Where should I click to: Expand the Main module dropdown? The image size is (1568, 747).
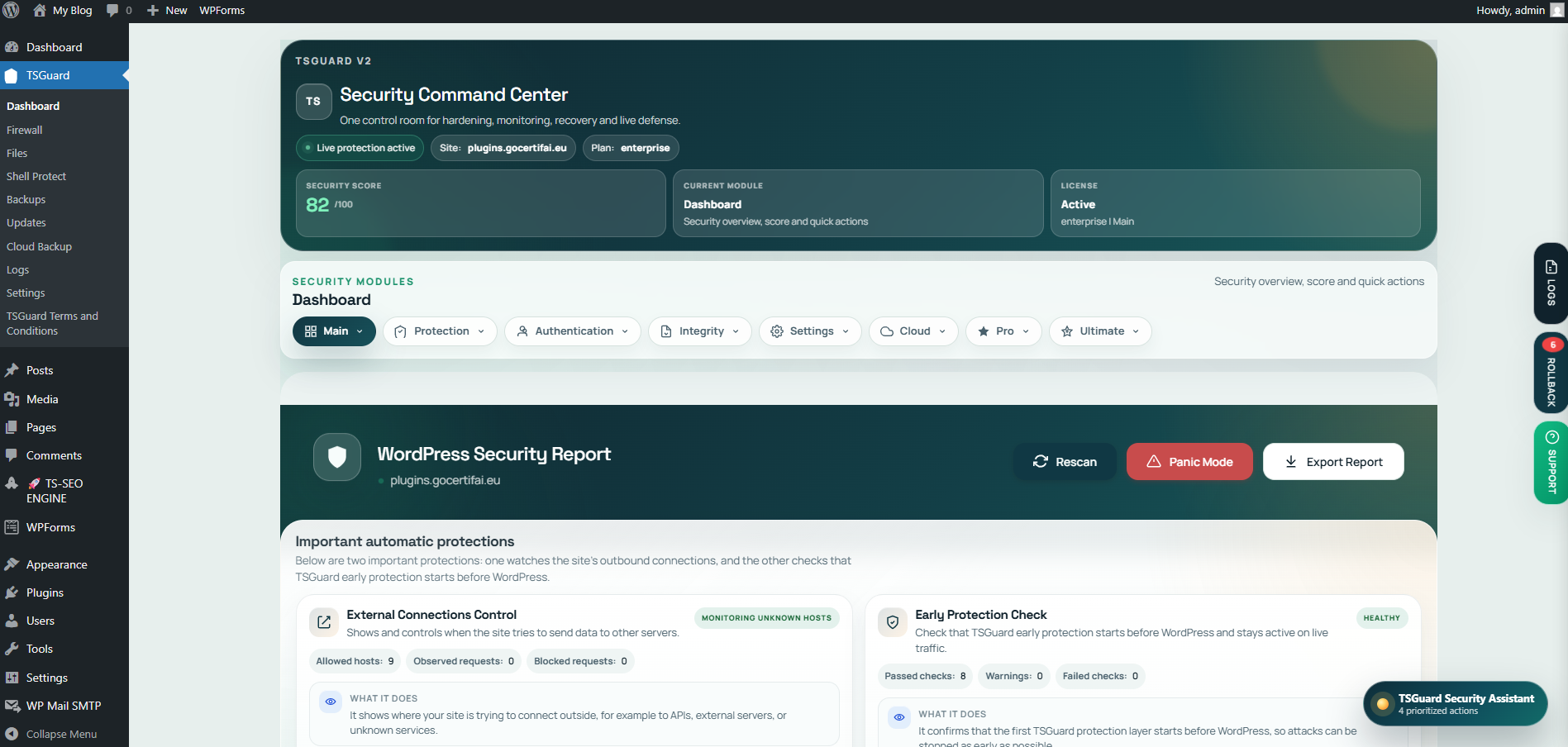coord(334,331)
